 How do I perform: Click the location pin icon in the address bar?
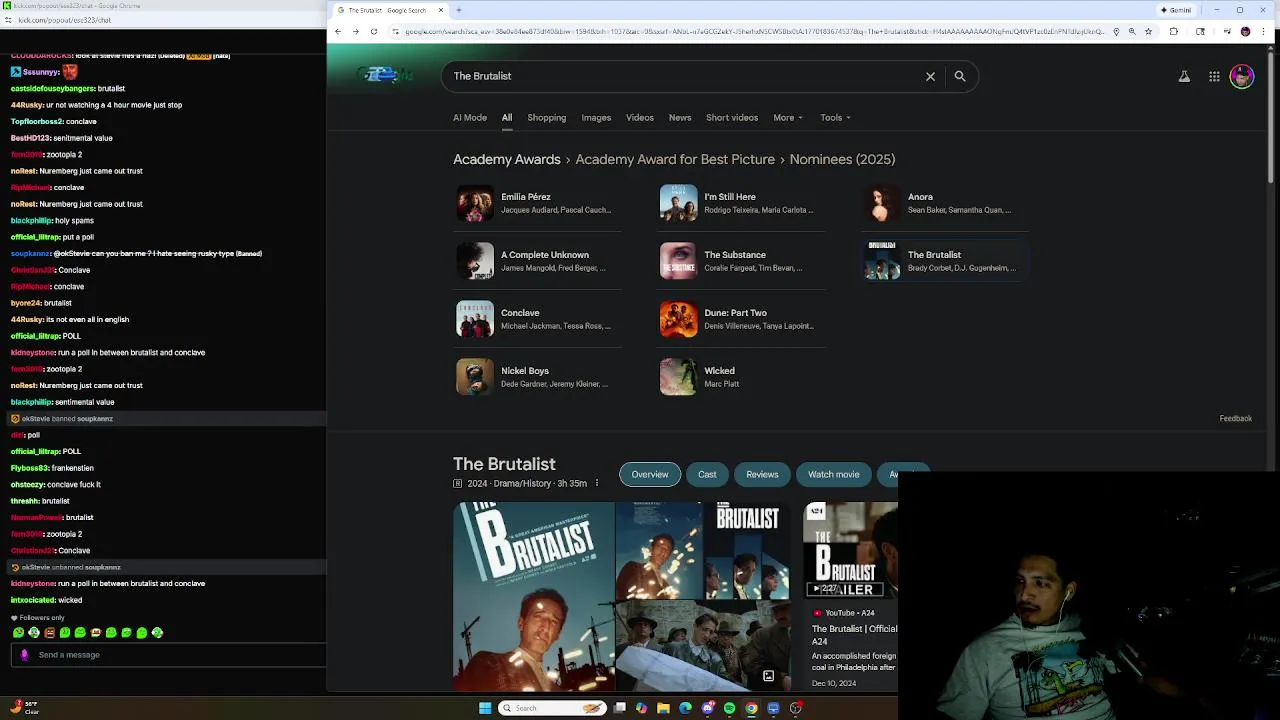click(1116, 32)
